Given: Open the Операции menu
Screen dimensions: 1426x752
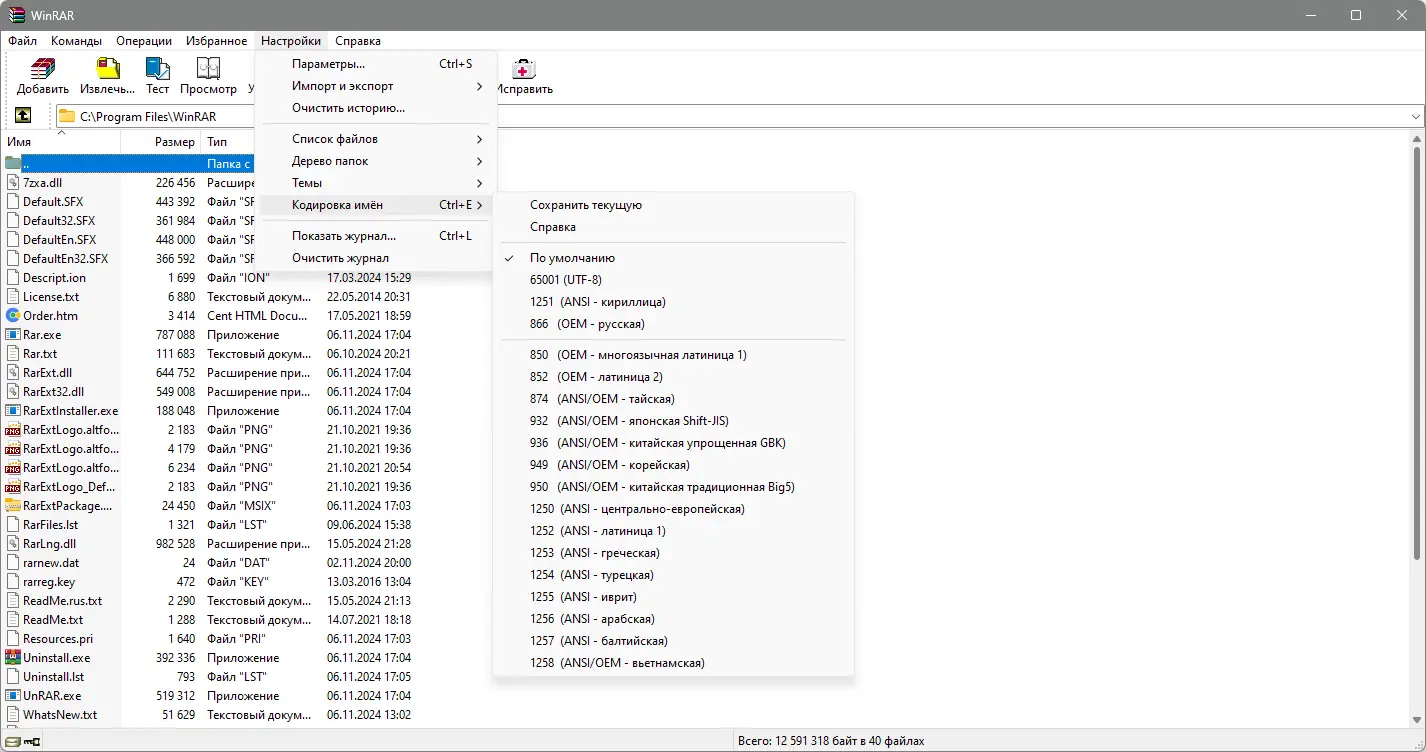Looking at the screenshot, I should (x=144, y=41).
